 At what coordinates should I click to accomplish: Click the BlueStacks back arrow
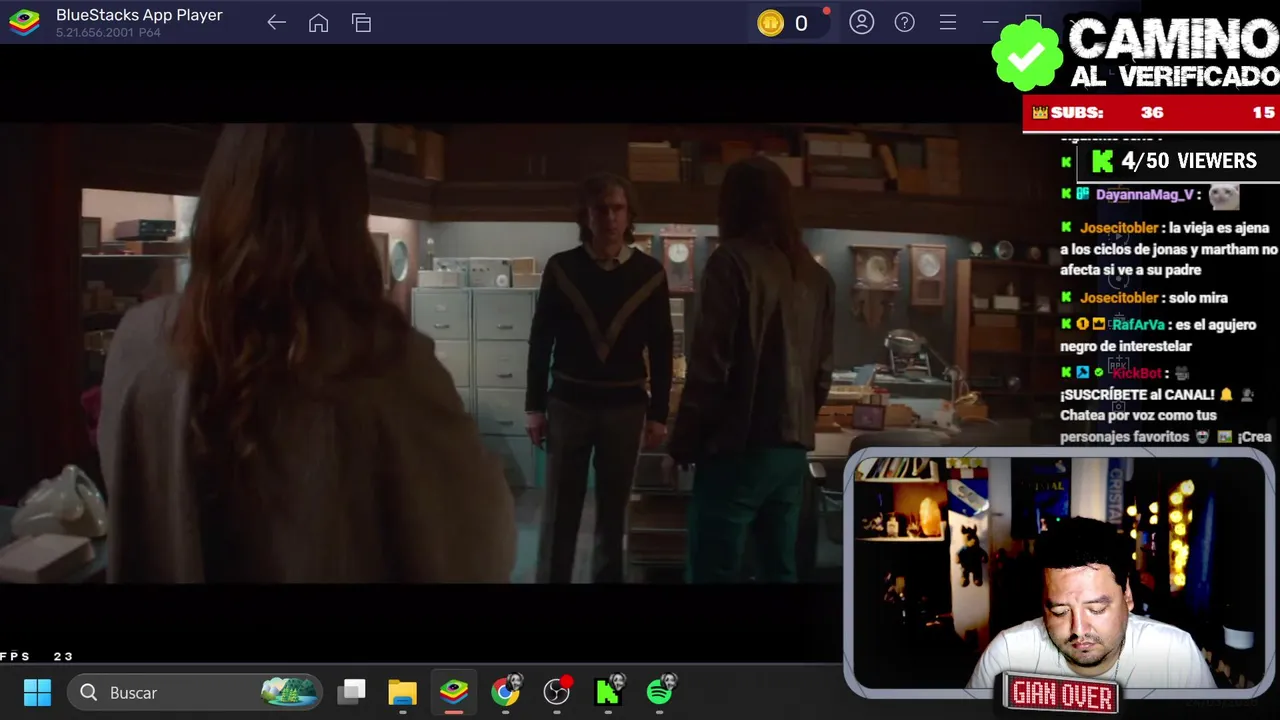(x=277, y=23)
